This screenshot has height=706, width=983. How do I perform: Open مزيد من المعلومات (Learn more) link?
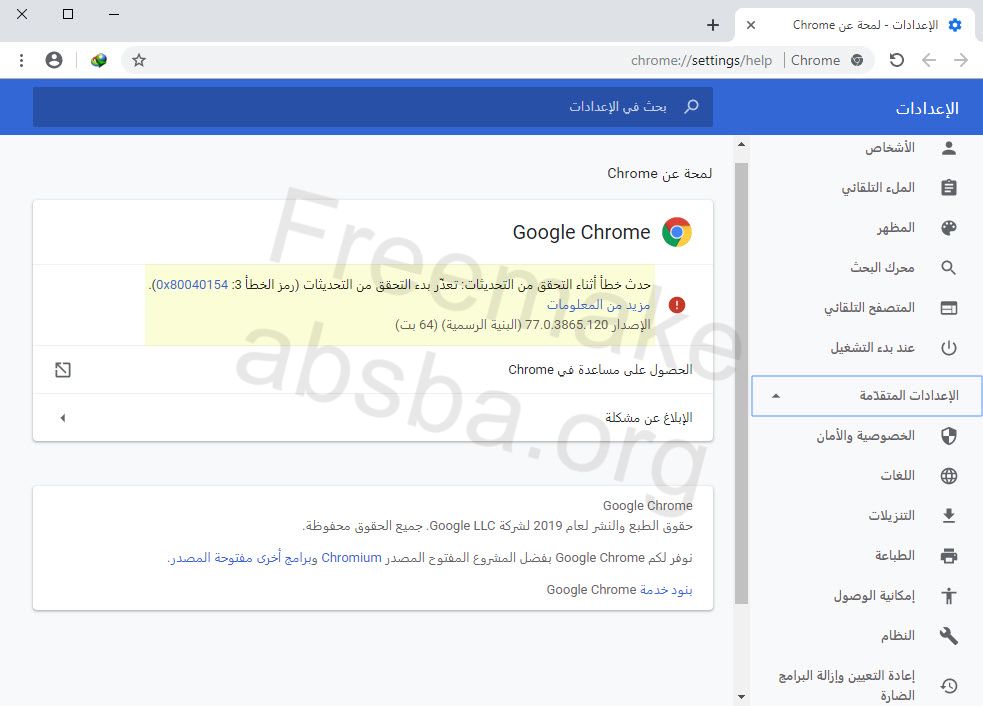(598, 305)
